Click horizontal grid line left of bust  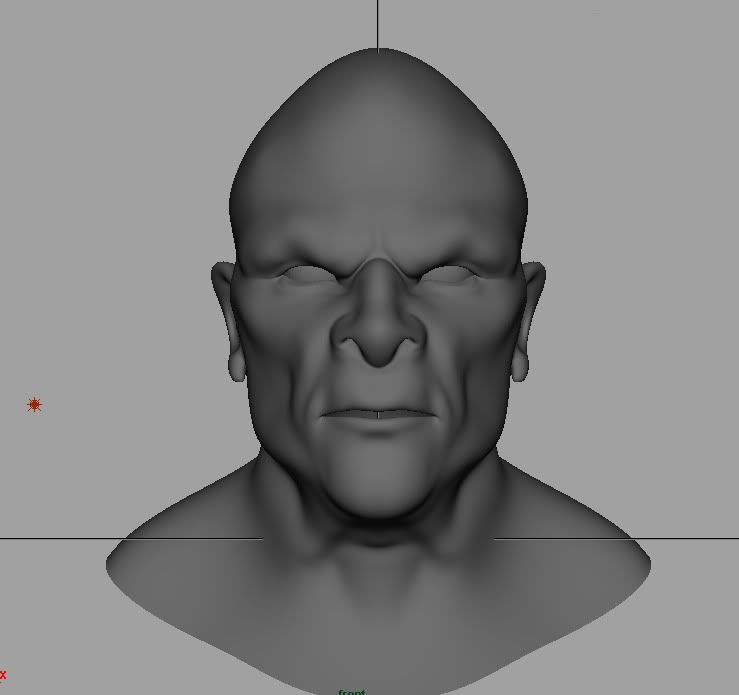point(60,539)
